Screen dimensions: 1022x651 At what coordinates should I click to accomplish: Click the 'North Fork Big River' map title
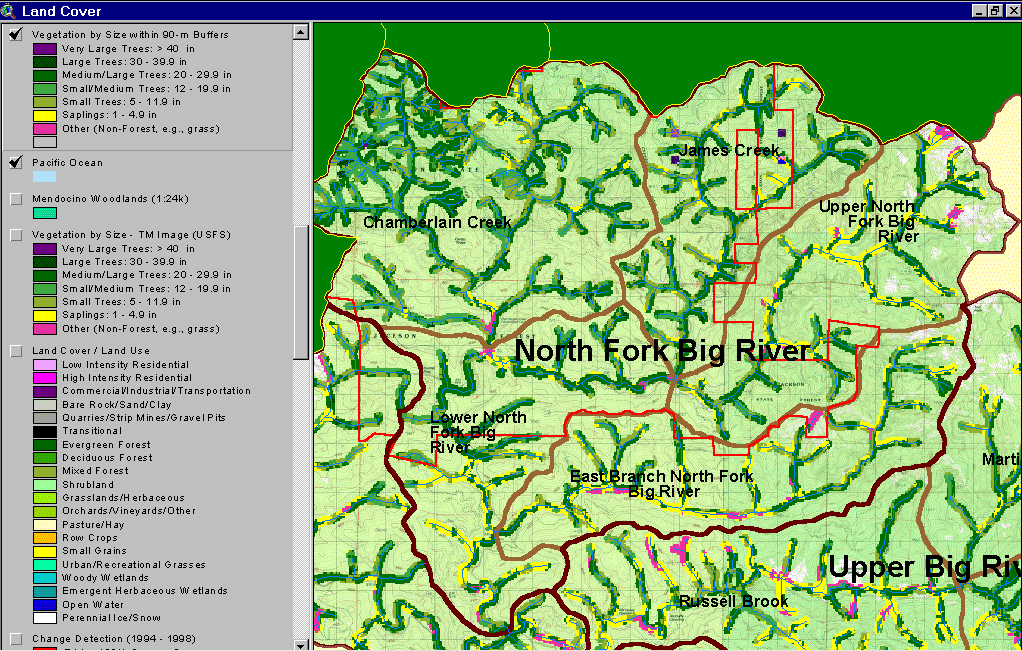pyautogui.click(x=662, y=351)
